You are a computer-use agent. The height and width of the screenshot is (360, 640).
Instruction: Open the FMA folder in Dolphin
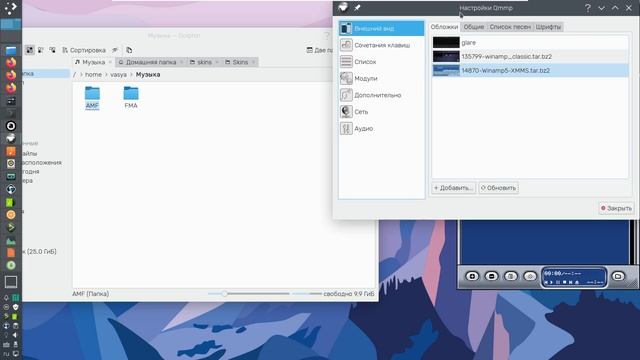131,97
